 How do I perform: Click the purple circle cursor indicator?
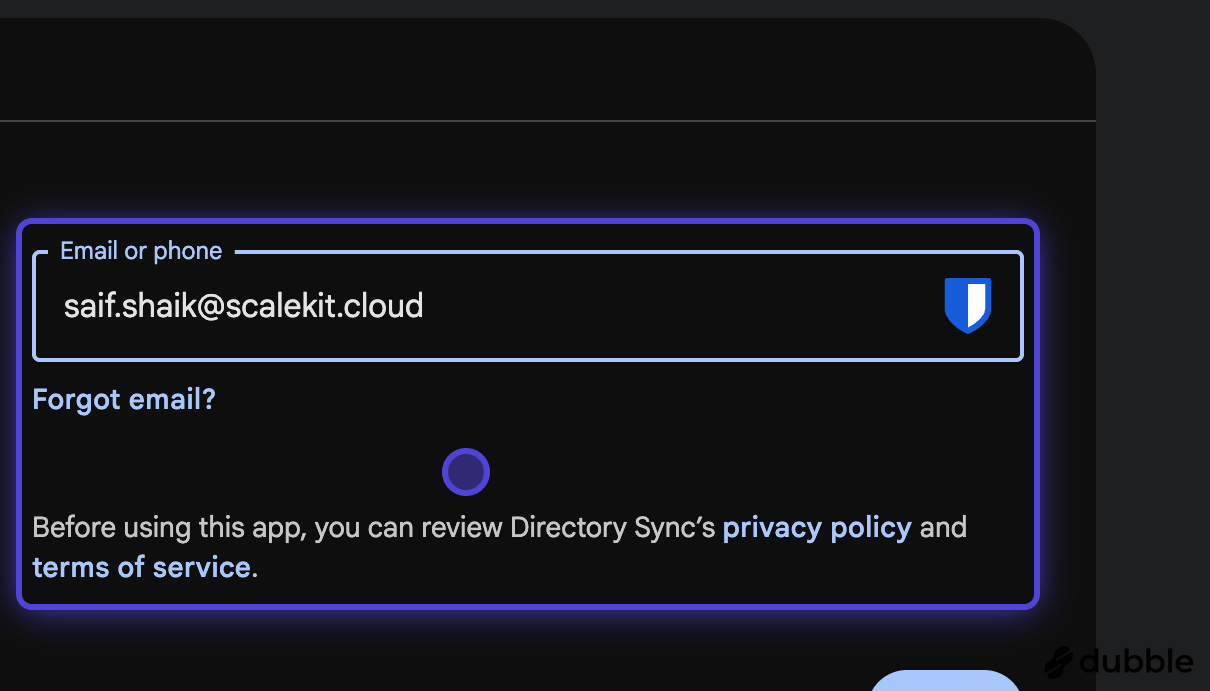[x=465, y=472]
